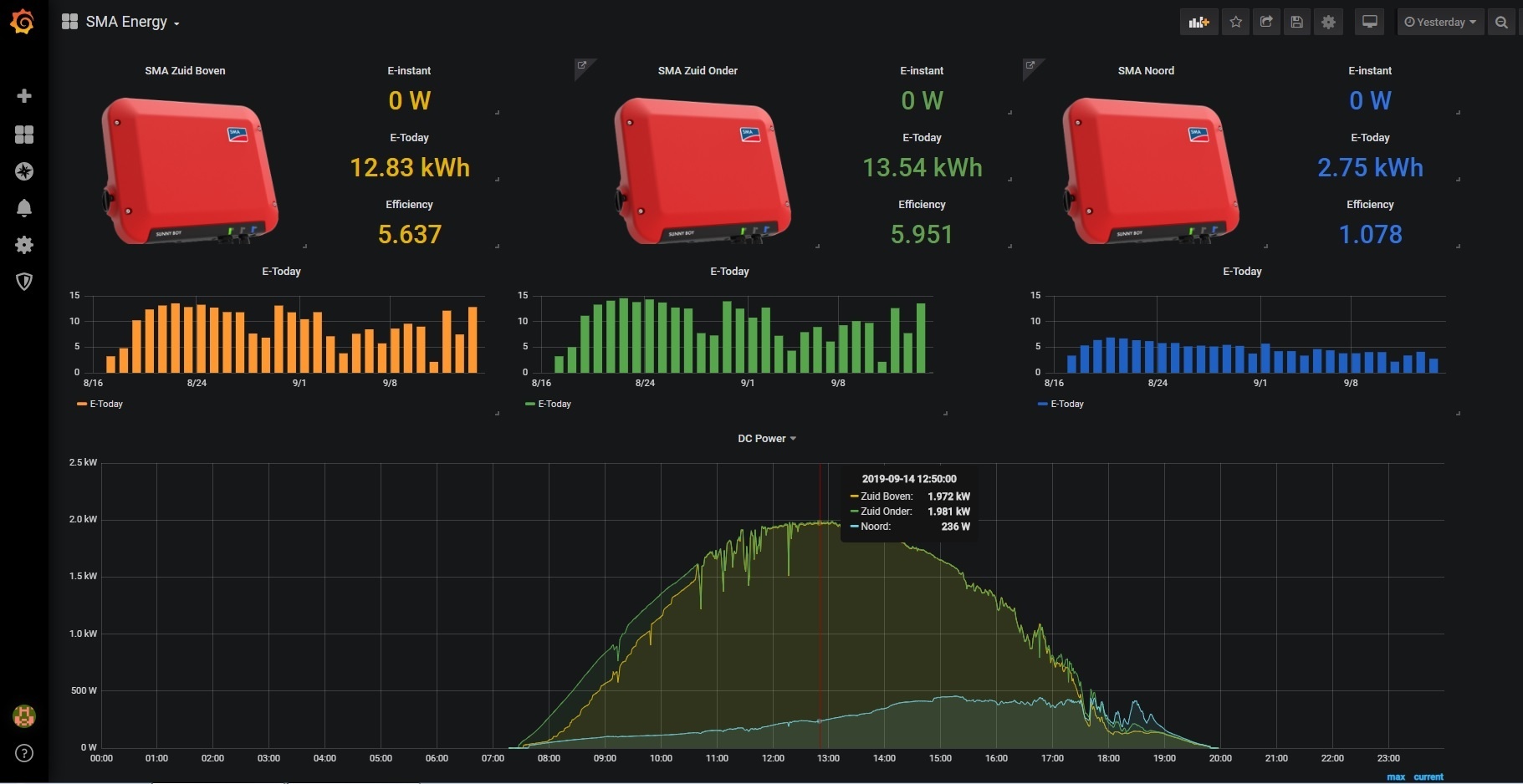Open the E-instant title above the blue 0 W
1523x784 pixels.
pos(1370,71)
